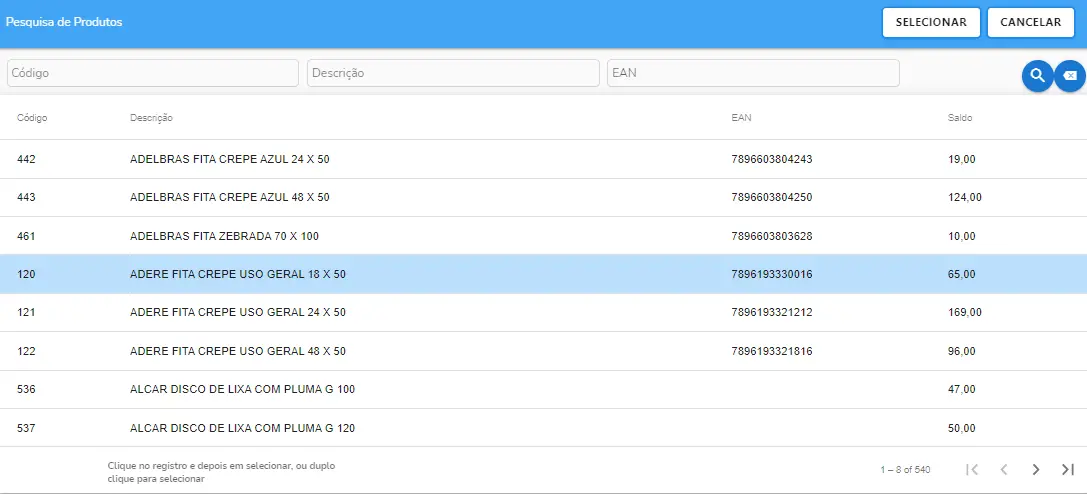Click the Pesquisa de Produtos title

64,22
